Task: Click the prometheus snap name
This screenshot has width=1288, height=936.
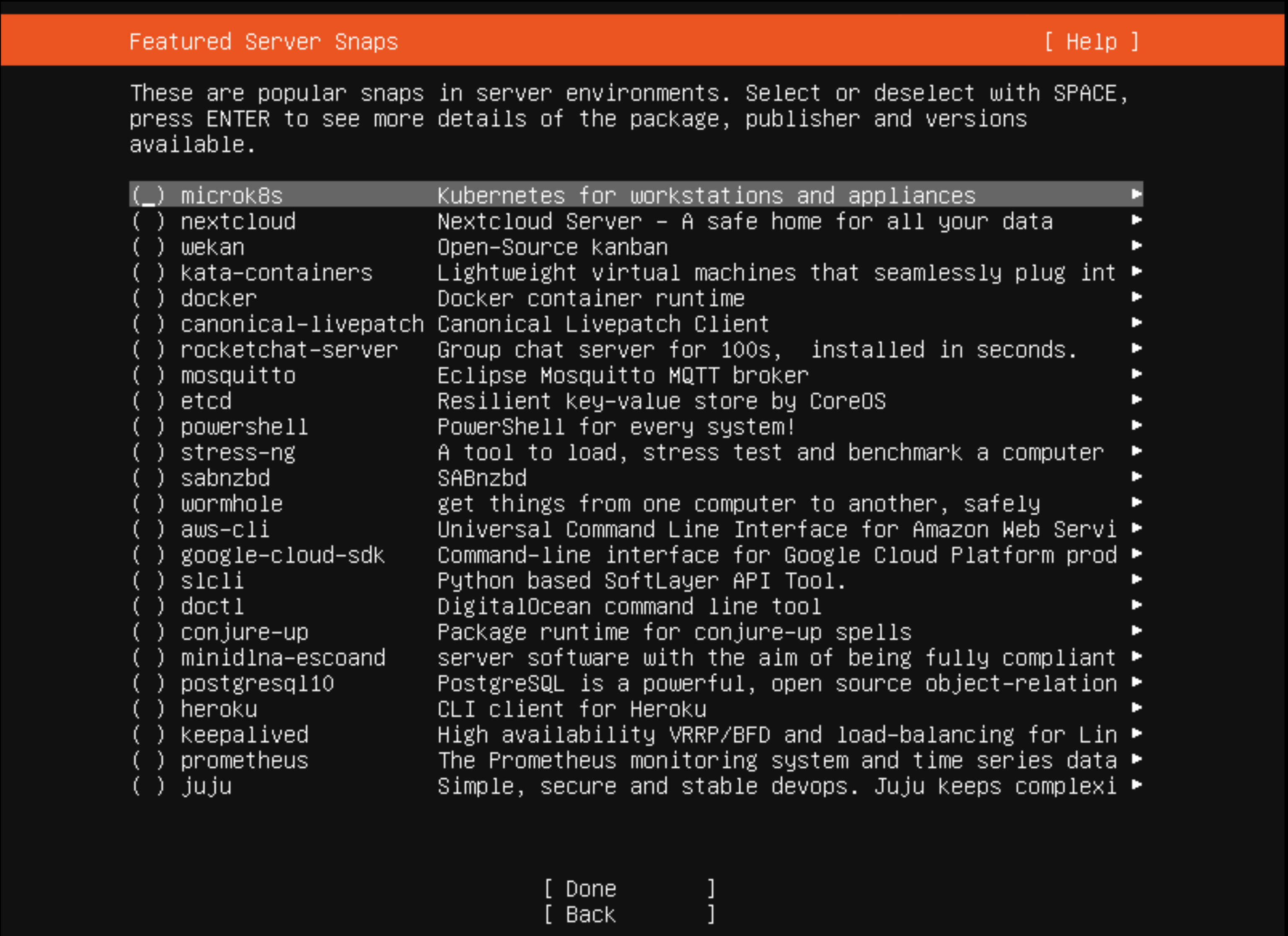Action: [244, 761]
